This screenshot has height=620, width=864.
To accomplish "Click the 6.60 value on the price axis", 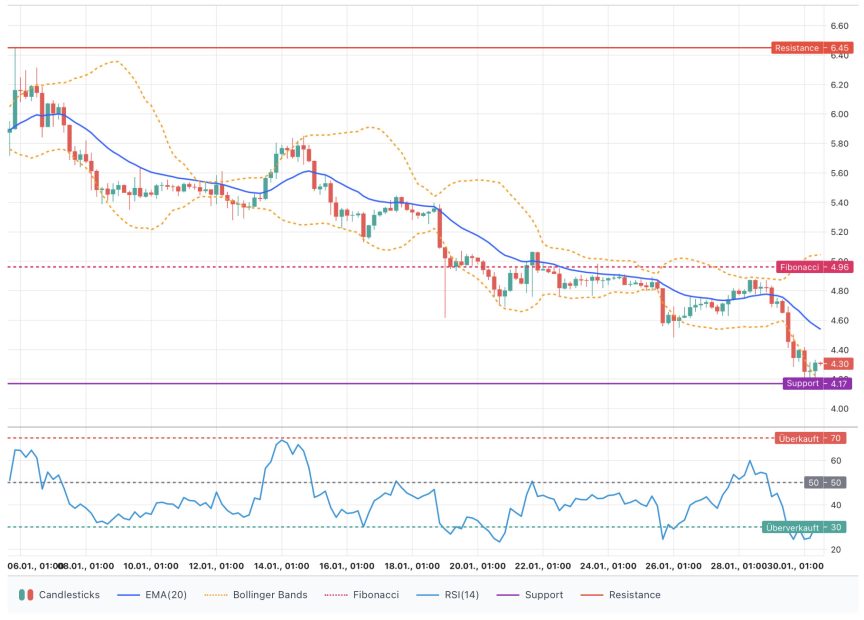I will pyautogui.click(x=839, y=26).
